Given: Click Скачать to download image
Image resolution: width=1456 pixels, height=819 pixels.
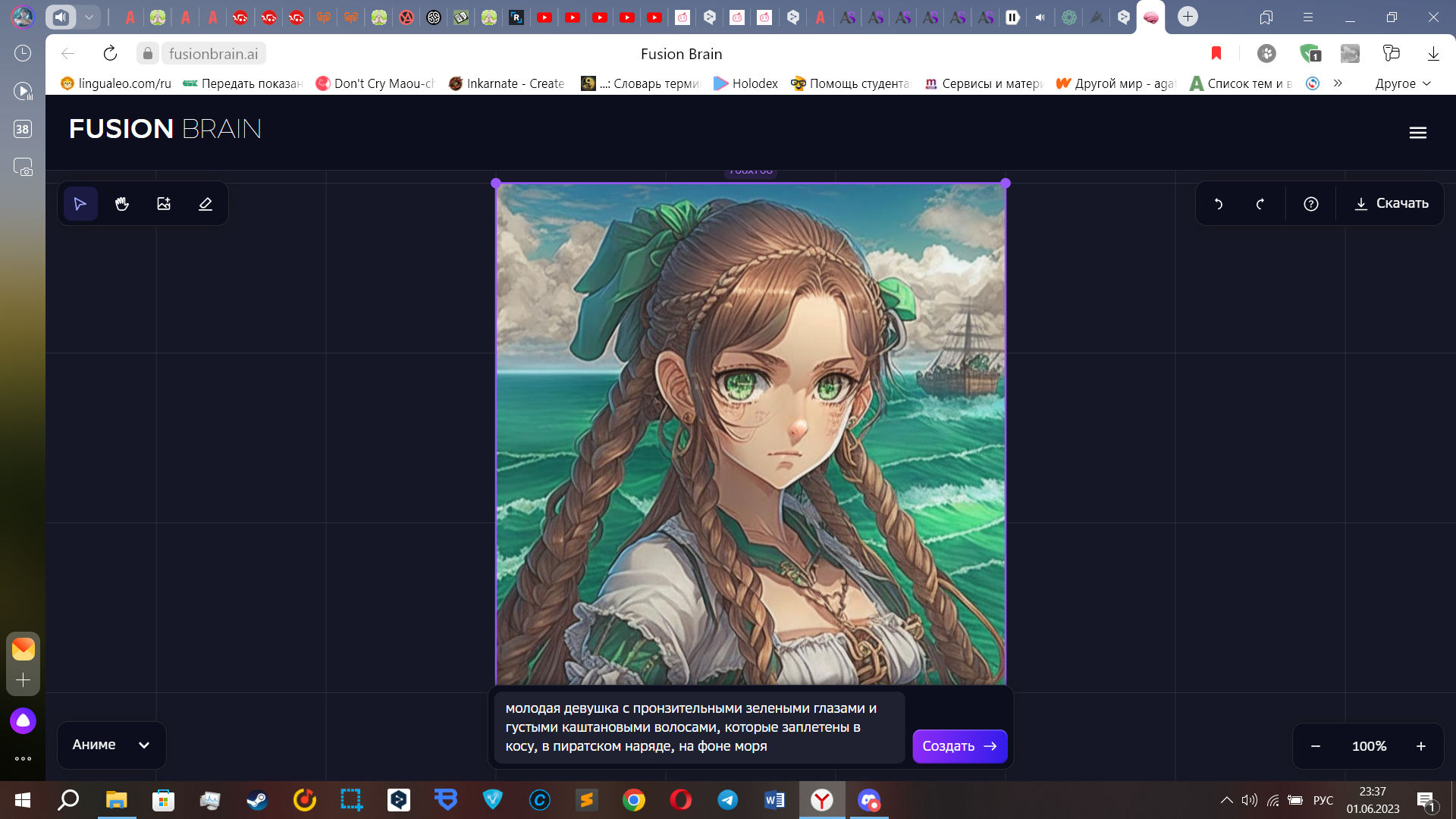Looking at the screenshot, I should (1392, 203).
